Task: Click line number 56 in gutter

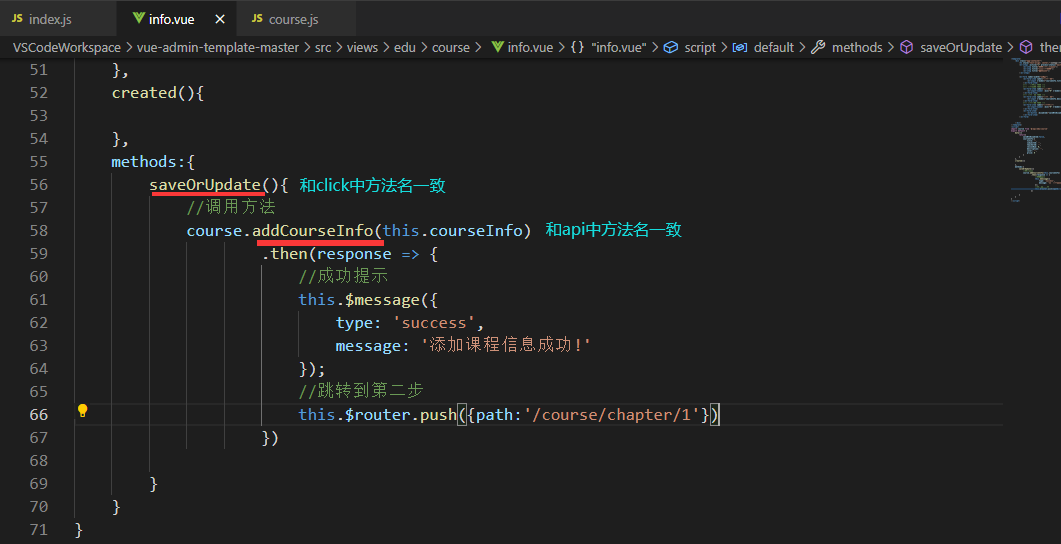Action: (x=39, y=185)
